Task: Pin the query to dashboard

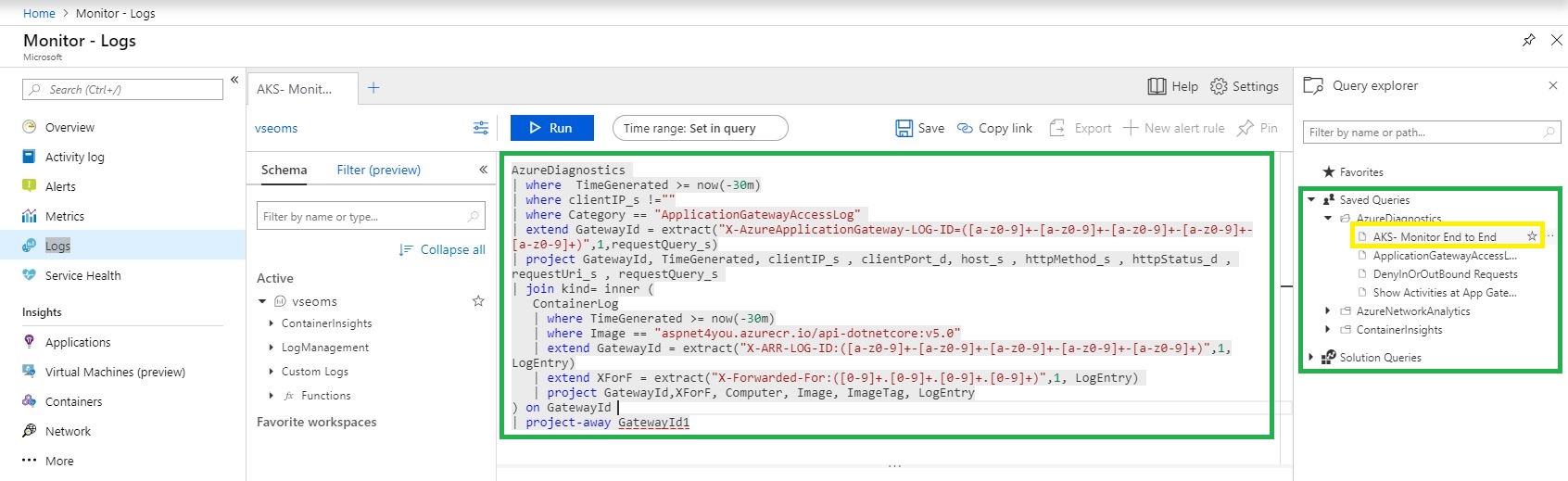Action: [x=1258, y=128]
